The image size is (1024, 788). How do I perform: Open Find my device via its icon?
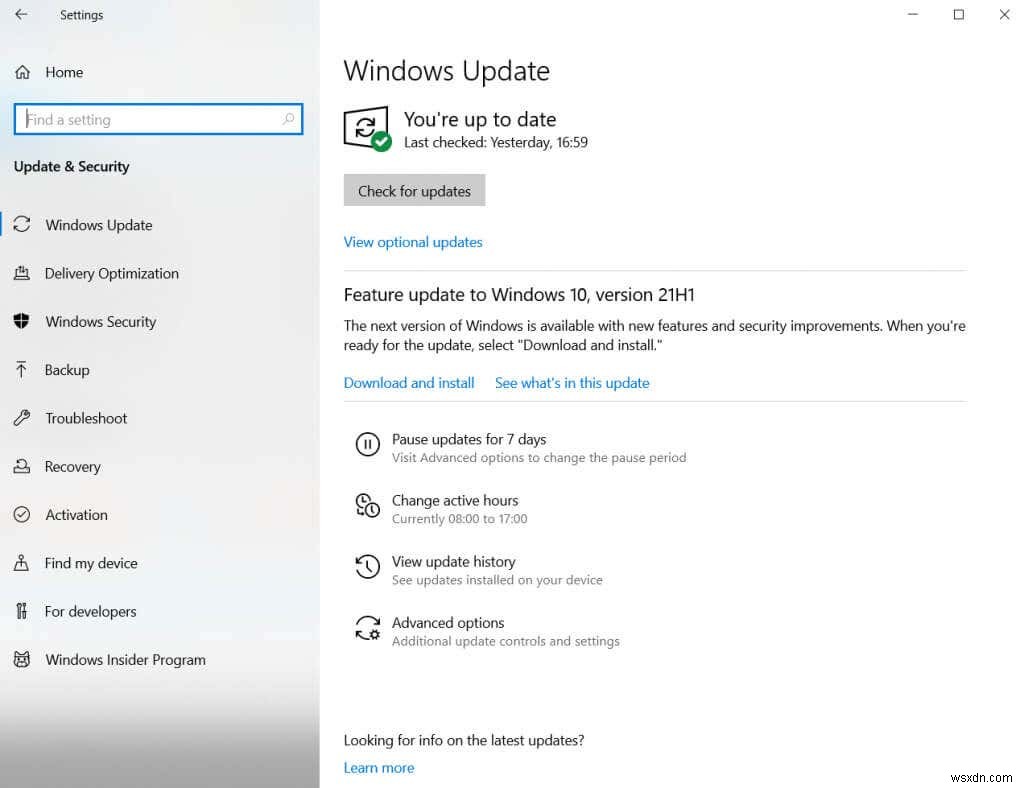[x=22, y=563]
